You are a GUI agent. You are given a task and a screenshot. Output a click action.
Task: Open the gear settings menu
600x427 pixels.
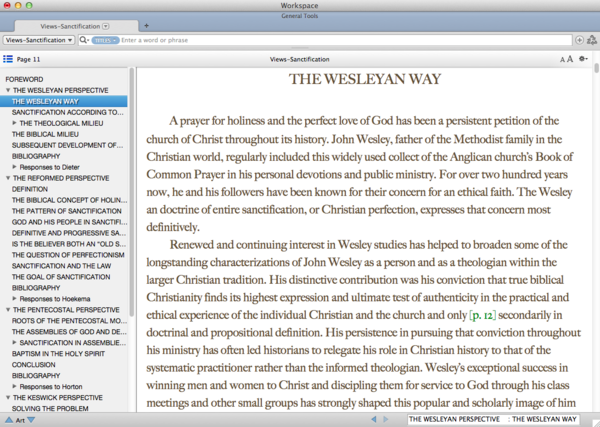coord(583,59)
